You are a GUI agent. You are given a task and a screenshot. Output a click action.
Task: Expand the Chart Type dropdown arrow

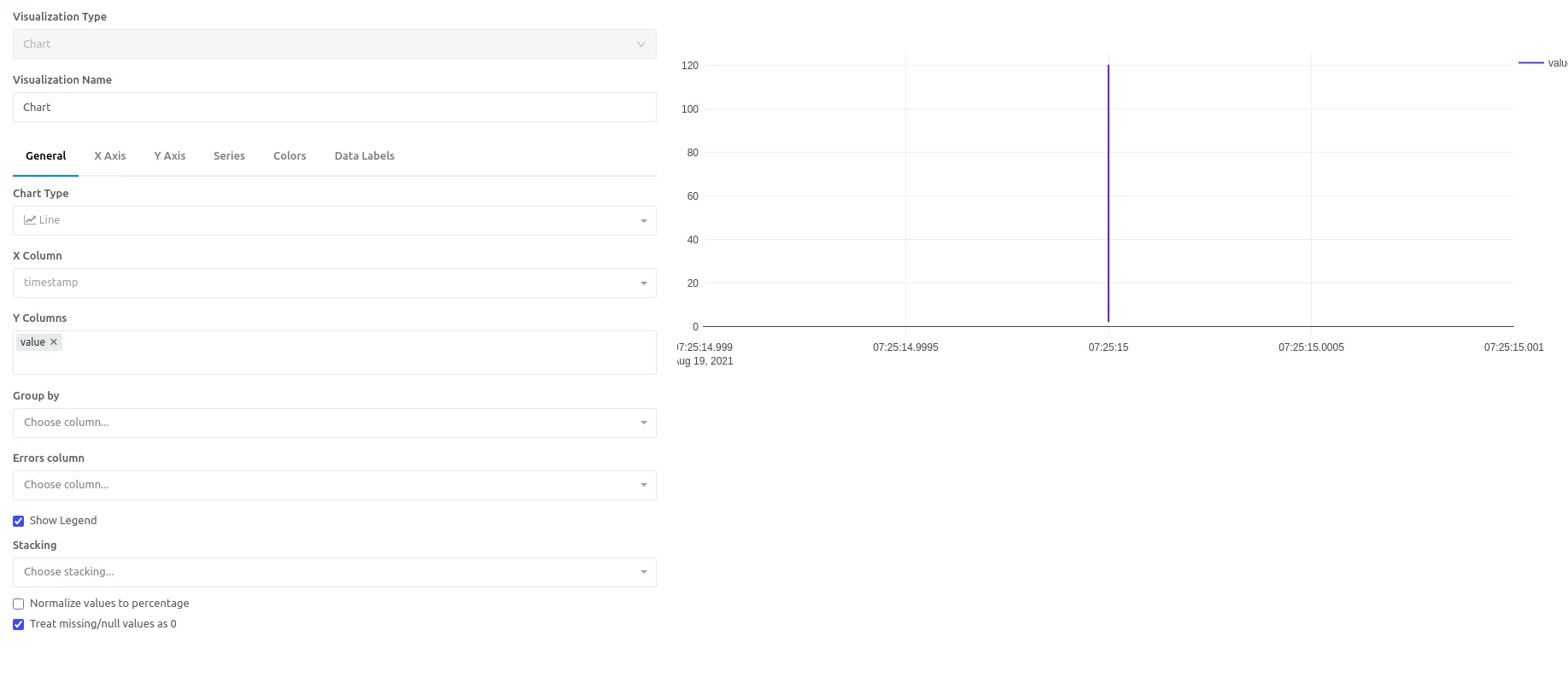click(x=644, y=221)
